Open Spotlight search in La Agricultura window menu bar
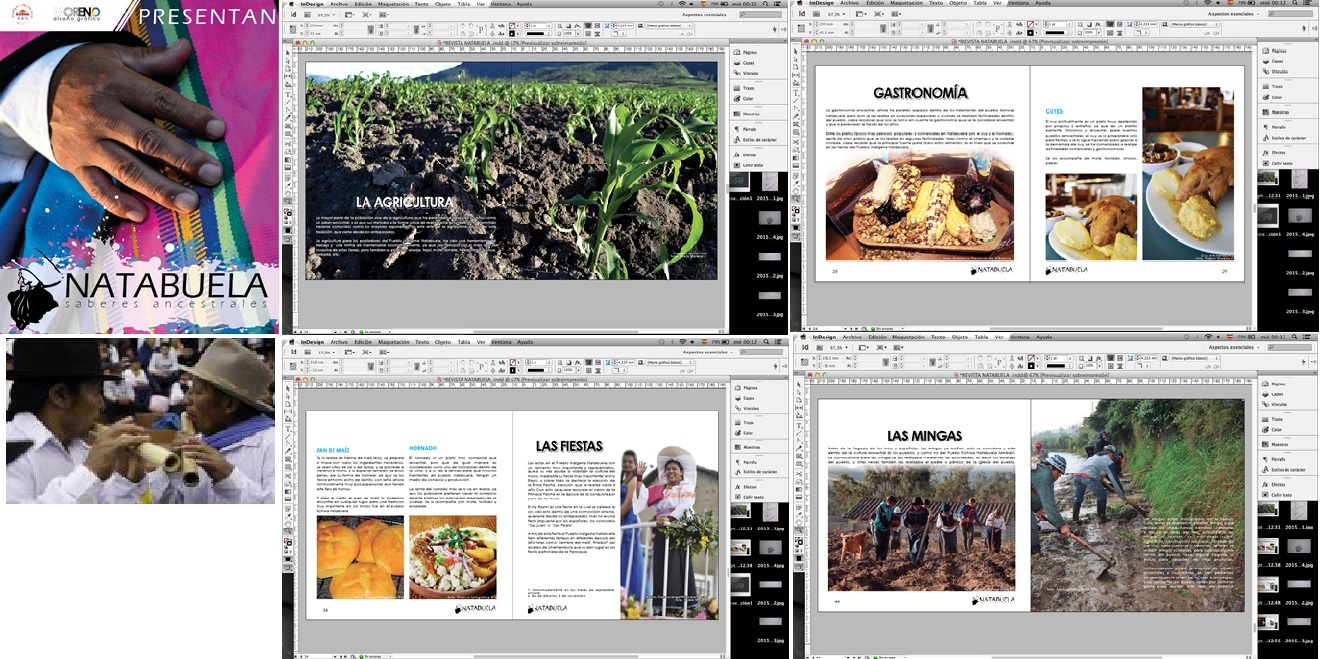 pos(765,4)
